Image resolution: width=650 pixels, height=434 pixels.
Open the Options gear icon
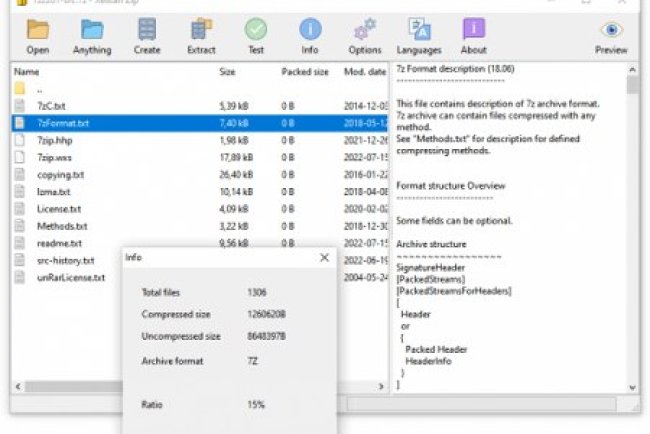(364, 30)
